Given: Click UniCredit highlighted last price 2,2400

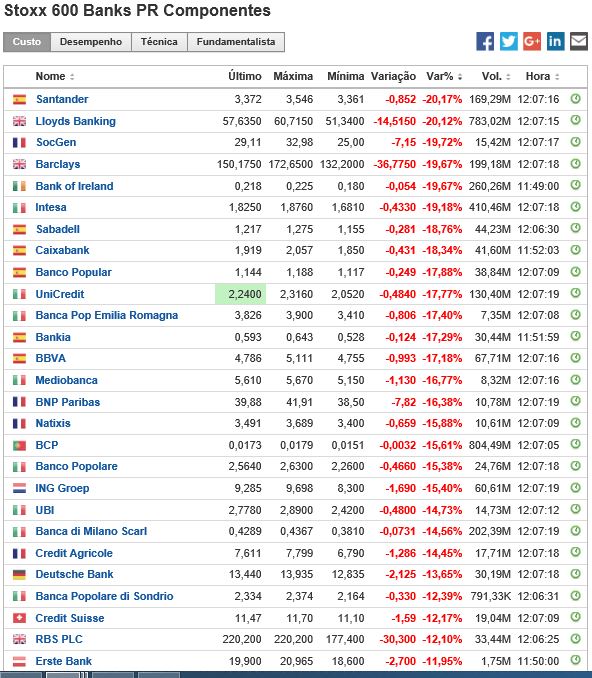Looking at the screenshot, I should 240,294.
